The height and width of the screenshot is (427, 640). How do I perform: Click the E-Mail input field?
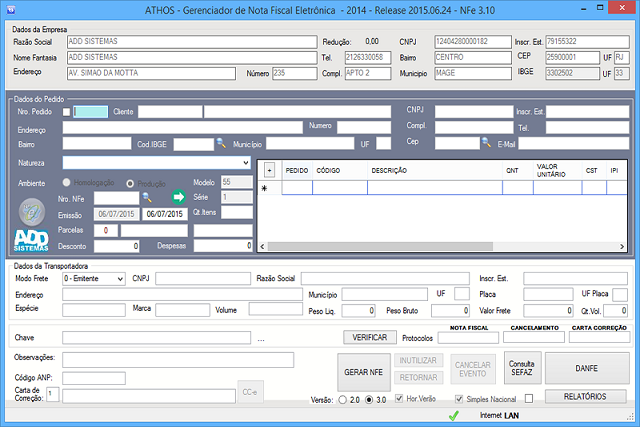click(574, 144)
